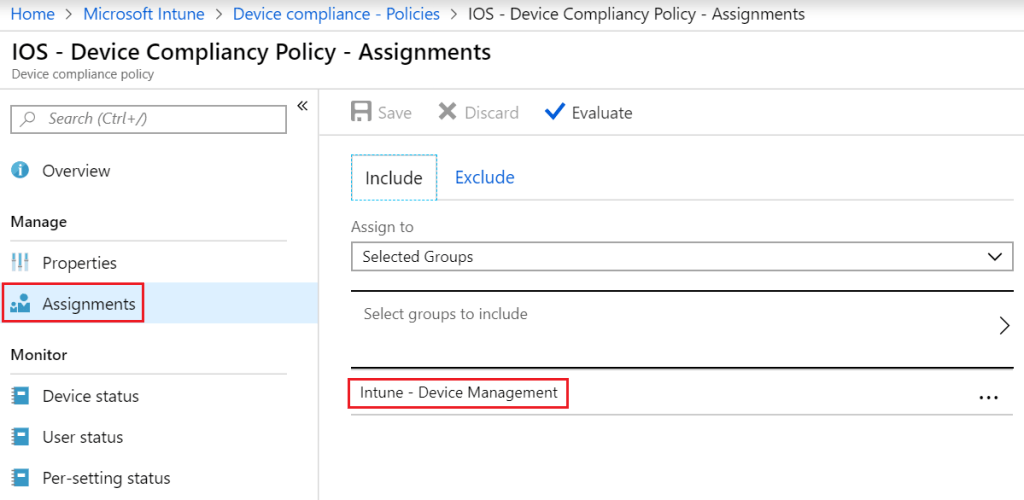Go to Home breadcrumb link
This screenshot has width=1024, height=500.
(x=32, y=14)
